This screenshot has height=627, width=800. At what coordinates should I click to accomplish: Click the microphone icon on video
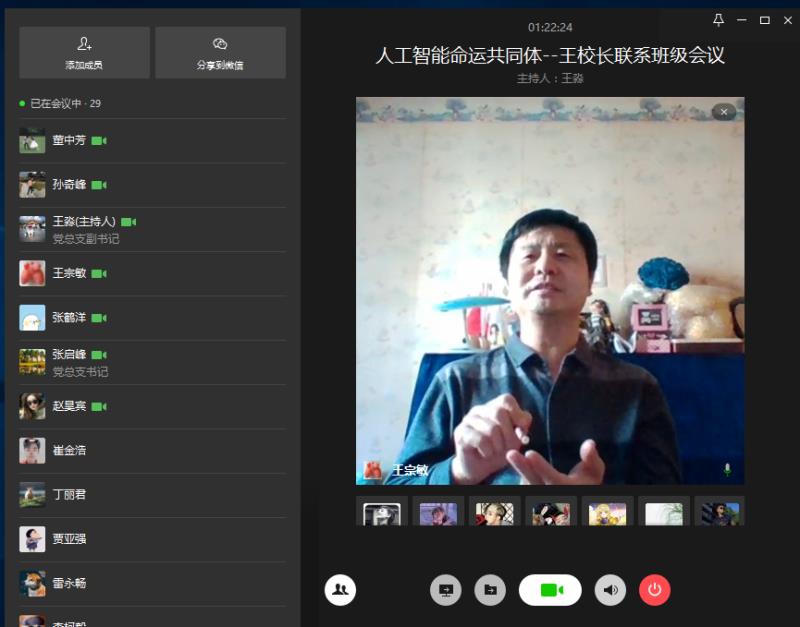[727, 469]
